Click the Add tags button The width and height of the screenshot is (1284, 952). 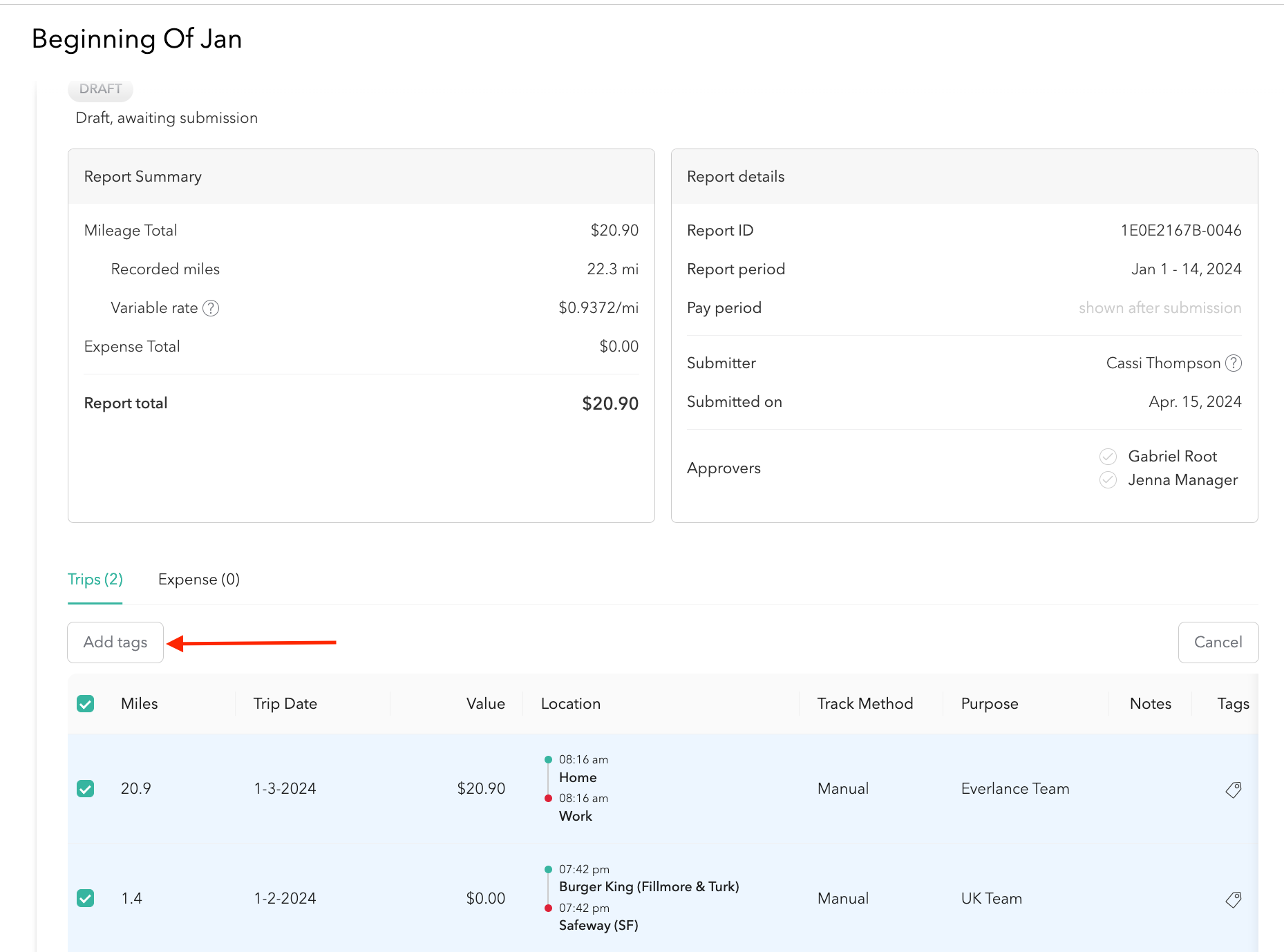click(x=115, y=642)
